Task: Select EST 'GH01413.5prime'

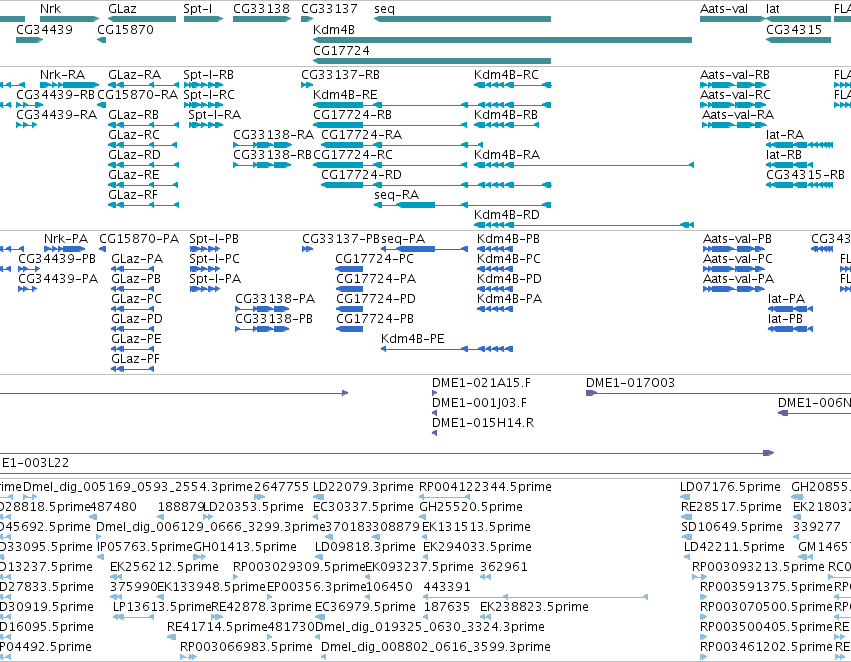Action: point(245,547)
